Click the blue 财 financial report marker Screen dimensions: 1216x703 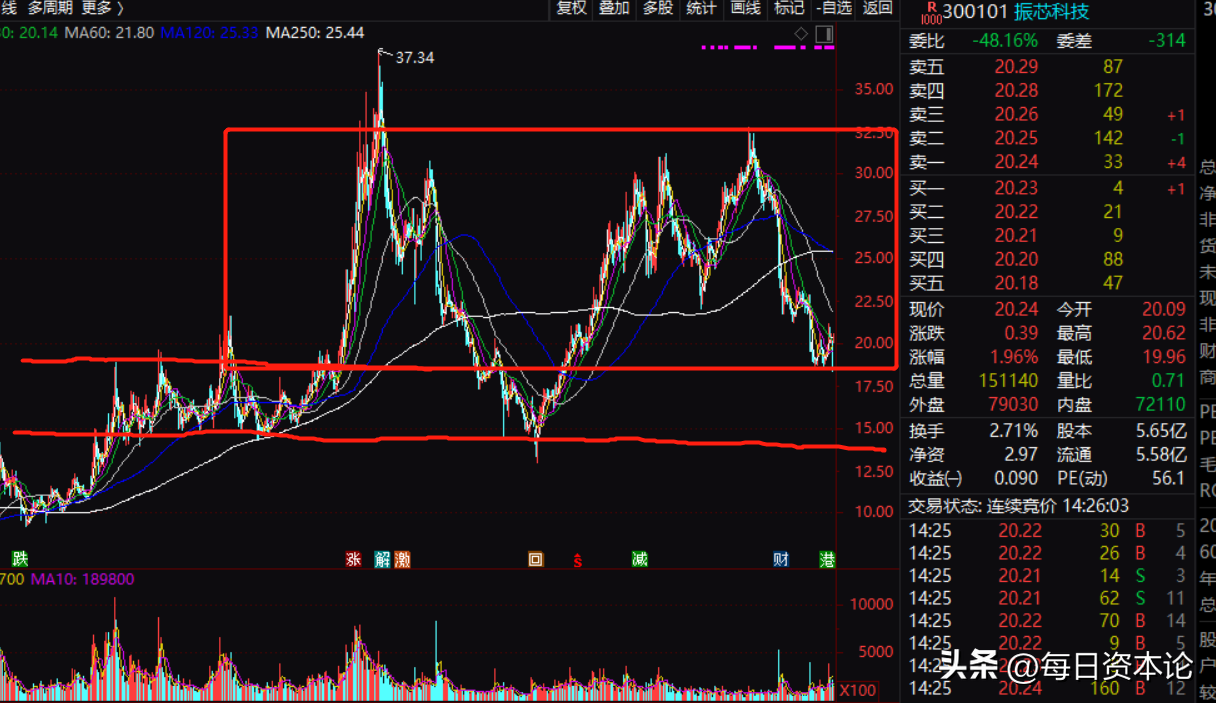(781, 559)
